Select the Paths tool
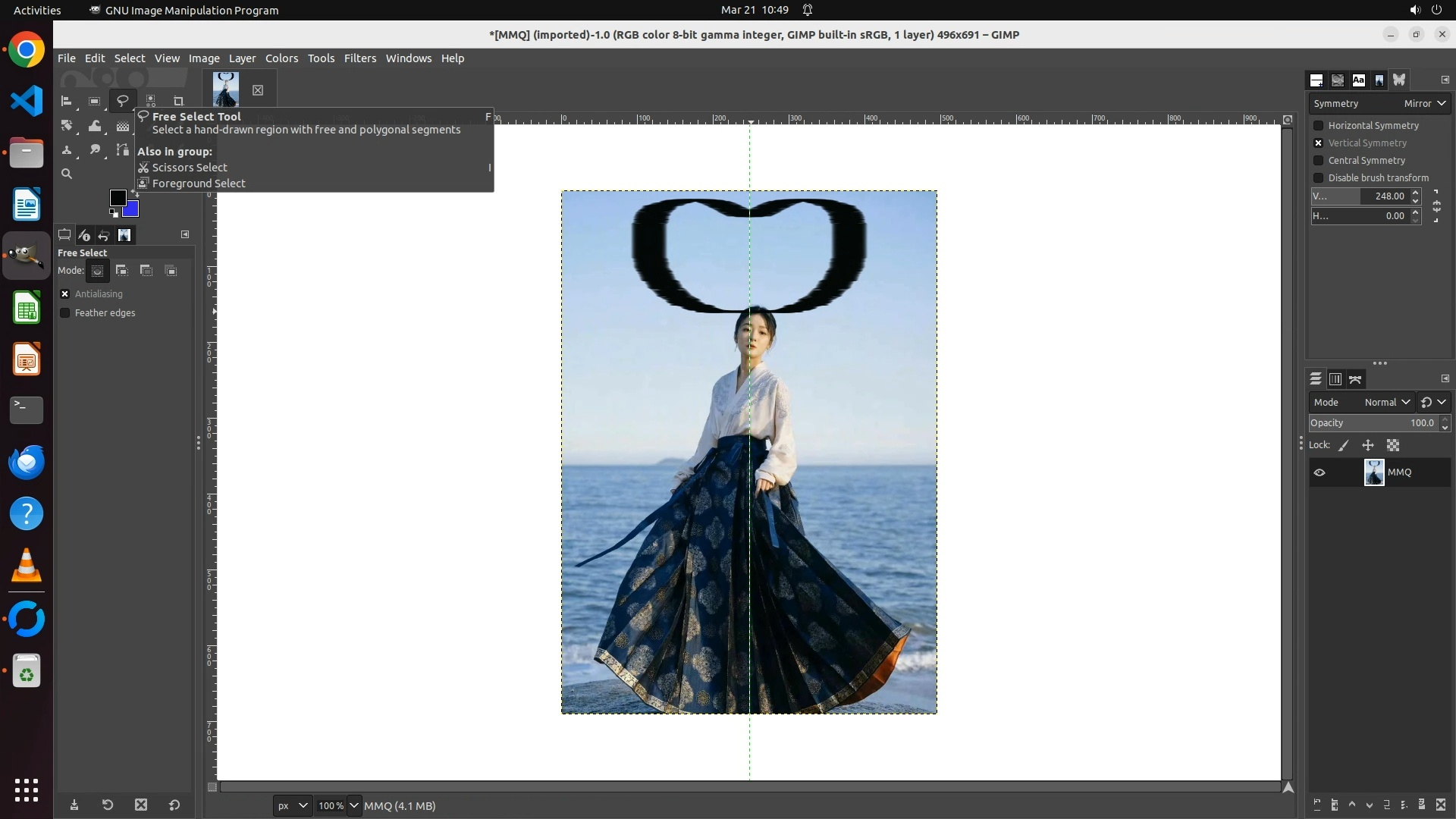 [122, 150]
